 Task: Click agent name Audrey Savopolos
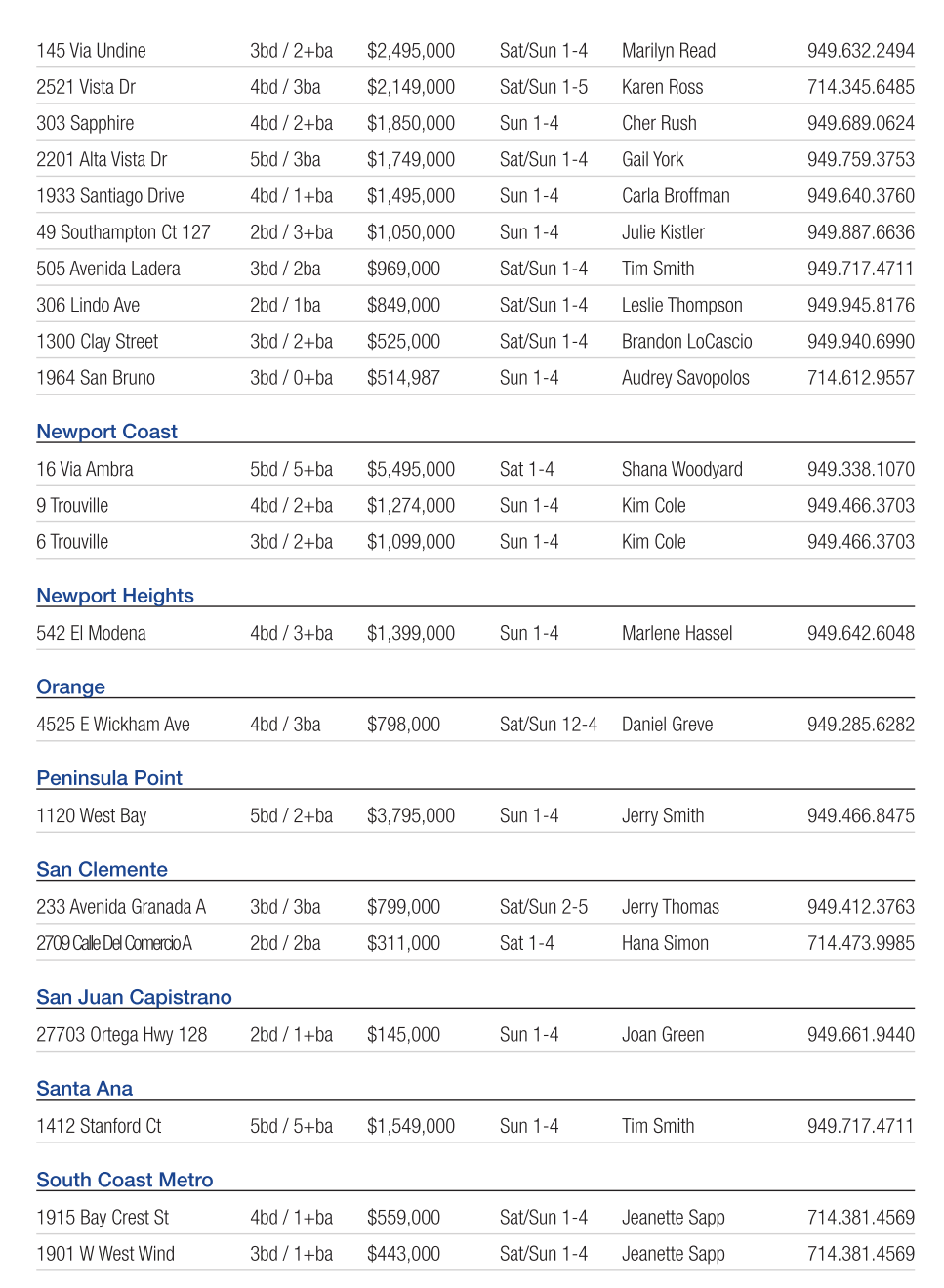[x=685, y=378]
